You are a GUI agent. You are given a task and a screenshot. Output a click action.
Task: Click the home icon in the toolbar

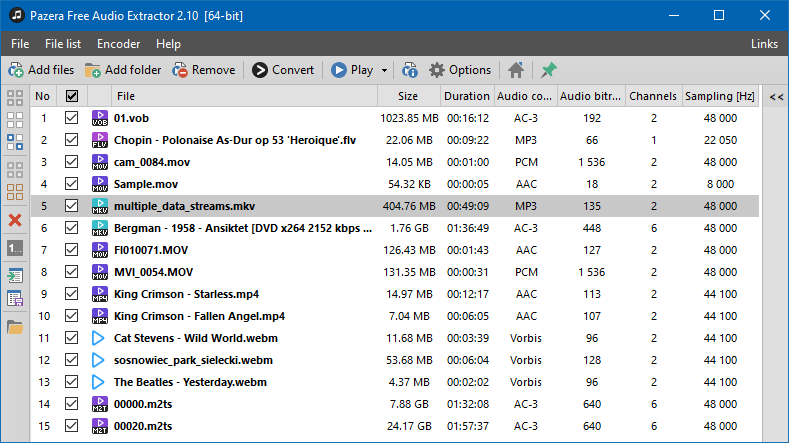pyautogui.click(x=516, y=70)
